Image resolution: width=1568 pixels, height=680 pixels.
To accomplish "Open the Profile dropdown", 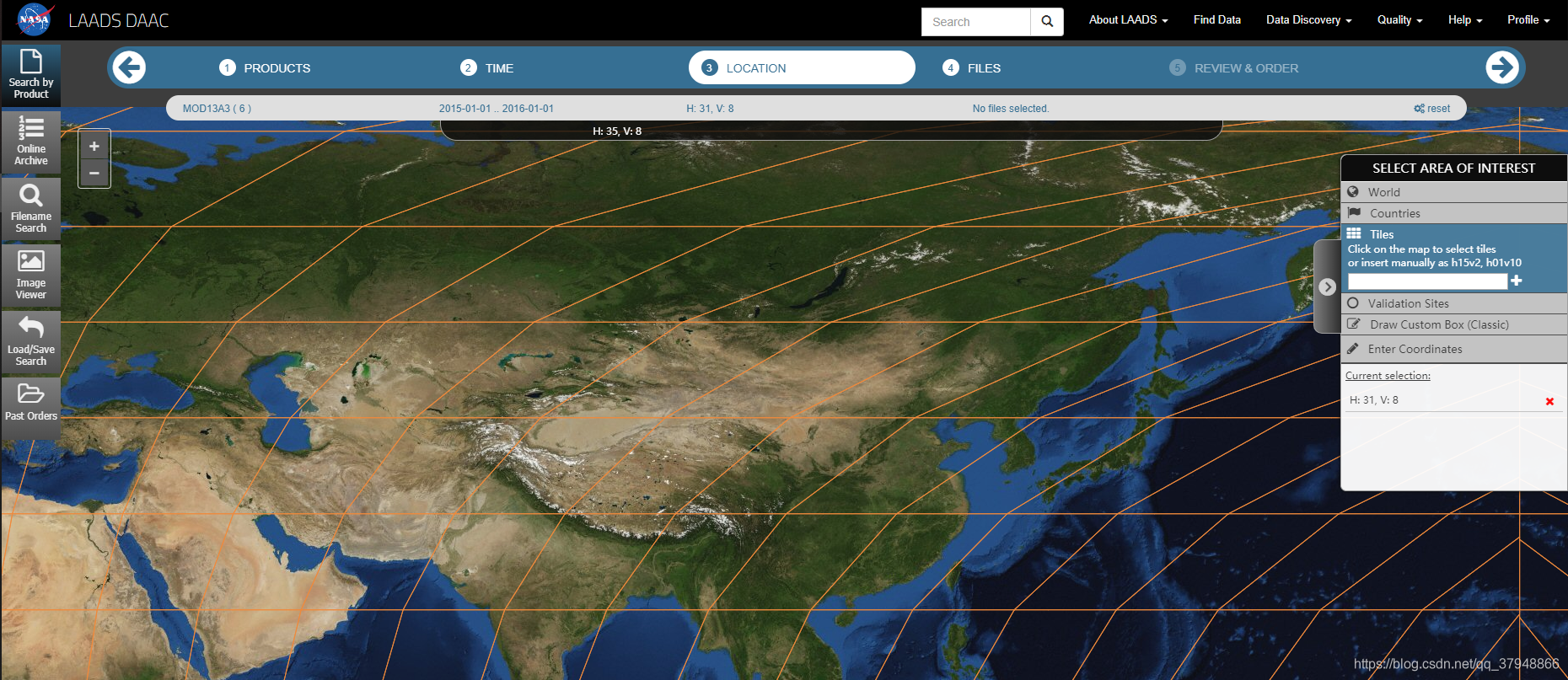I will pyautogui.click(x=1528, y=19).
